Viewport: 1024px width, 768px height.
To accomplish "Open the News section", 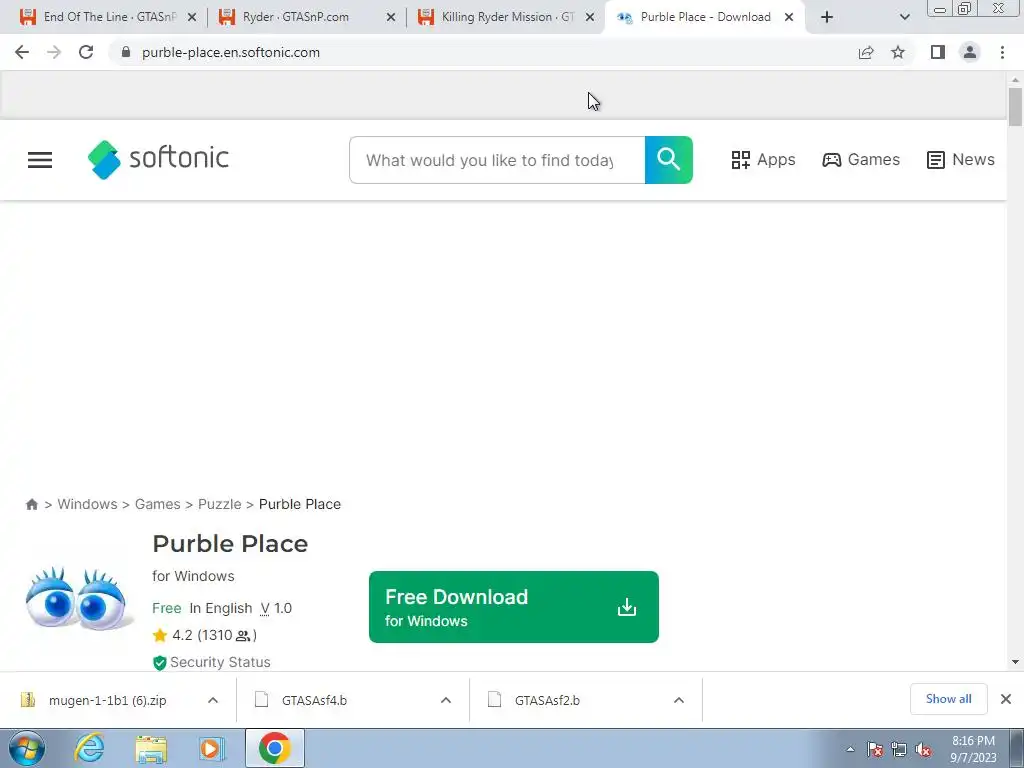I will (961, 160).
